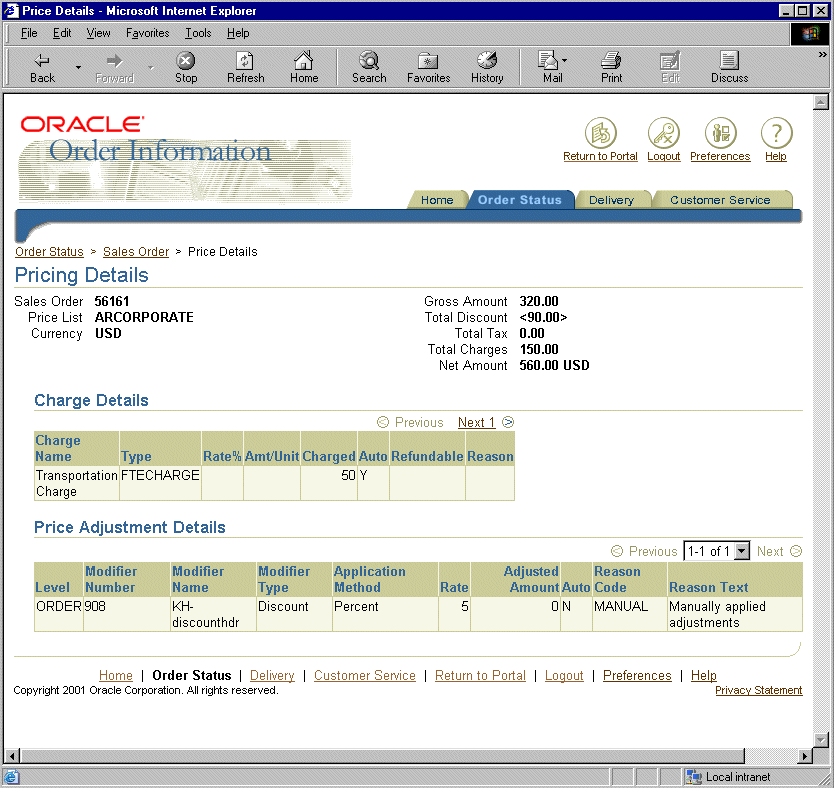Open the Mail toolbar button
834x788 pixels.
[x=551, y=68]
